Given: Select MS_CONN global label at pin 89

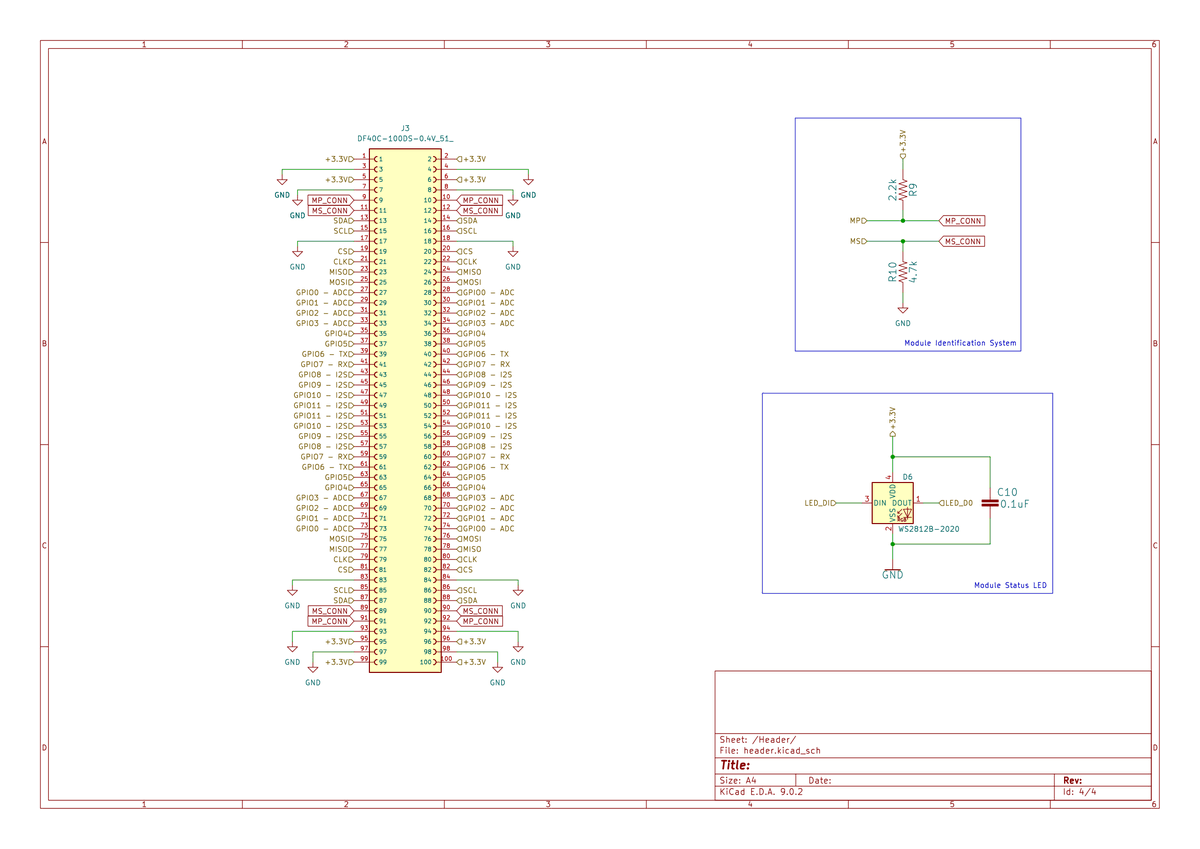Looking at the screenshot, I should pos(330,611).
